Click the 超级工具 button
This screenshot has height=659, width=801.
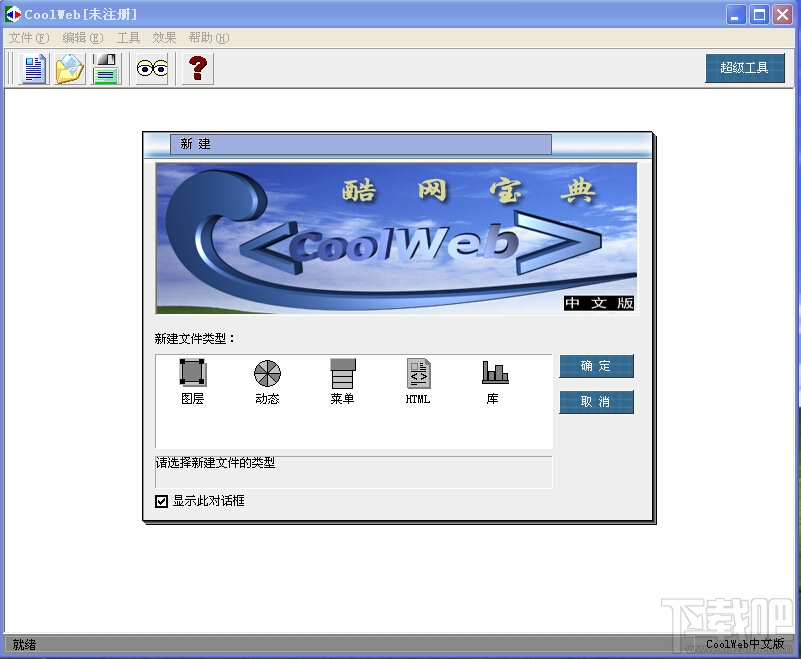745,68
